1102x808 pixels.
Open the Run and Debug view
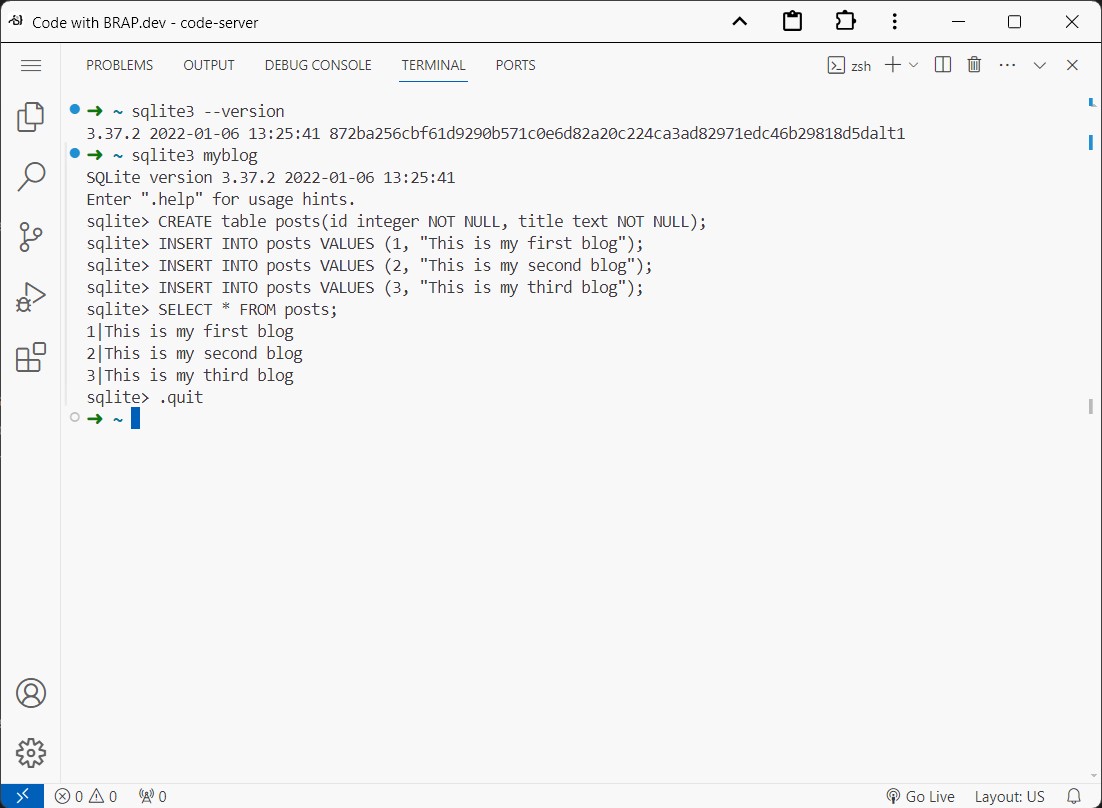pos(30,297)
